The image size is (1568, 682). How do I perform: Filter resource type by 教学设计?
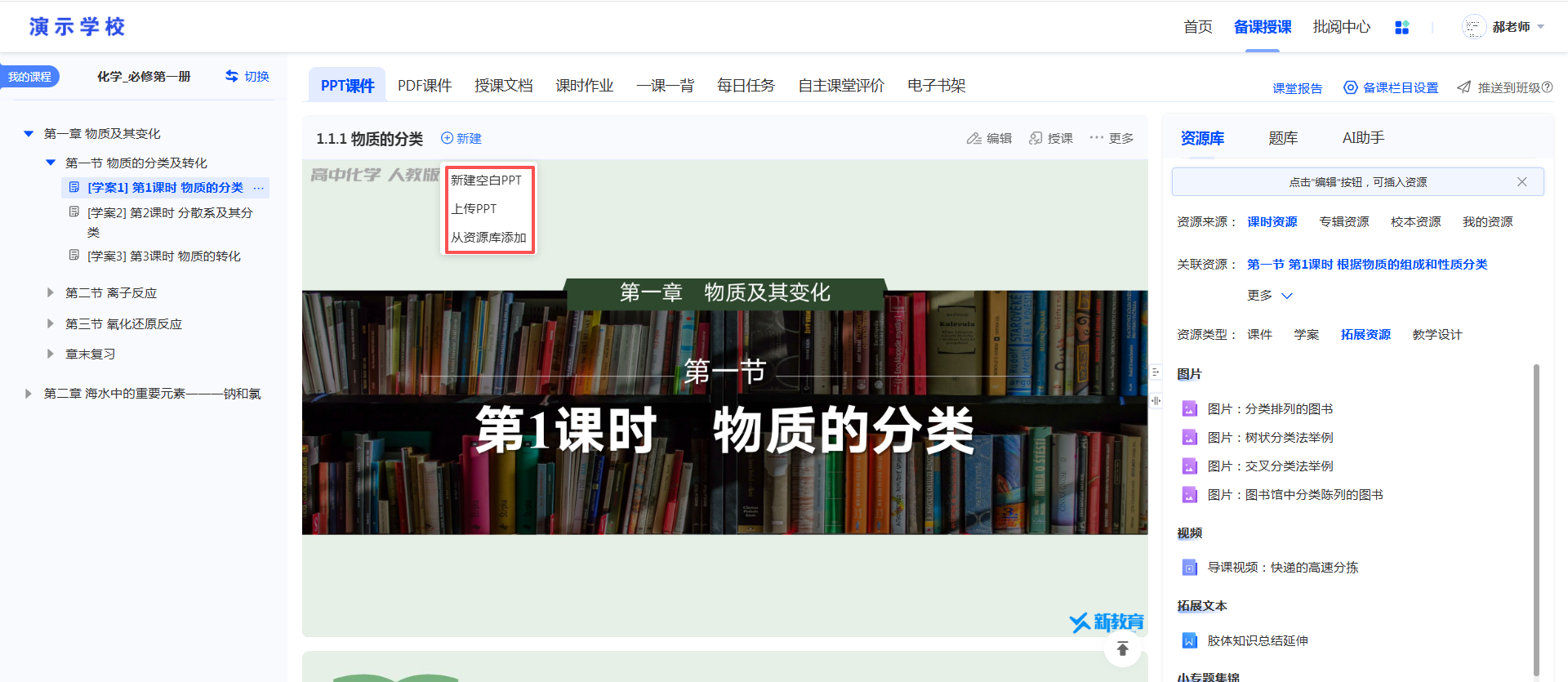point(1437,335)
